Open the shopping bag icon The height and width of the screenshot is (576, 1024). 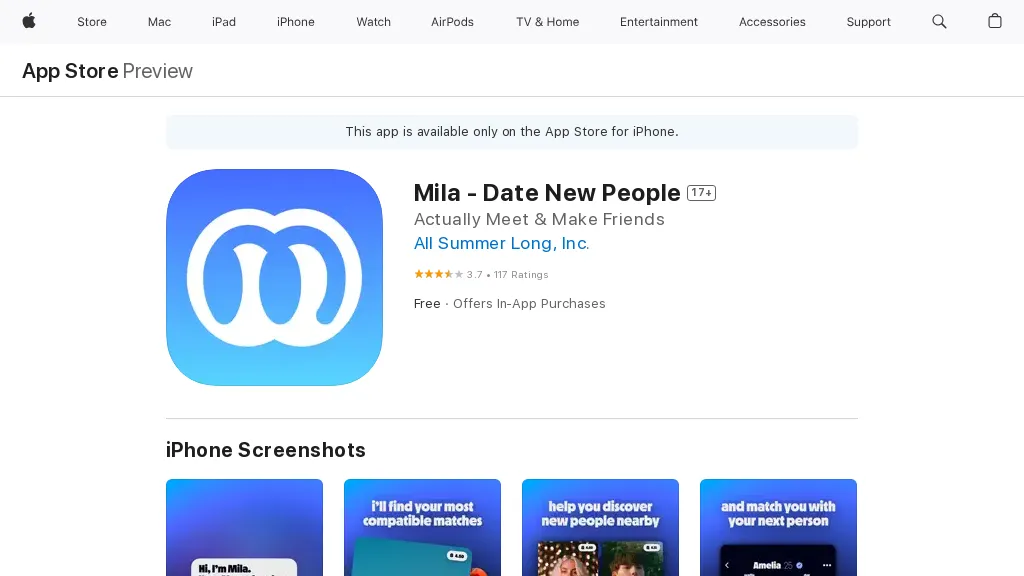[995, 22]
